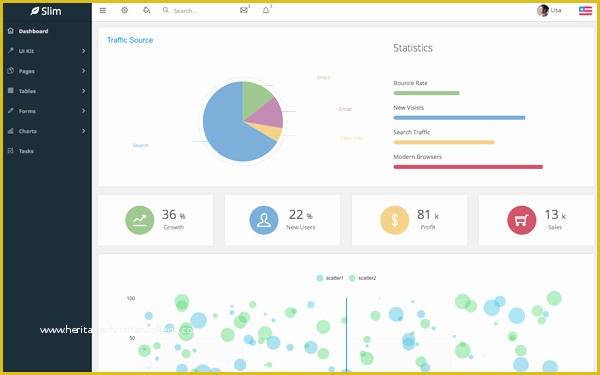Select the Tables menu item

coord(47,91)
